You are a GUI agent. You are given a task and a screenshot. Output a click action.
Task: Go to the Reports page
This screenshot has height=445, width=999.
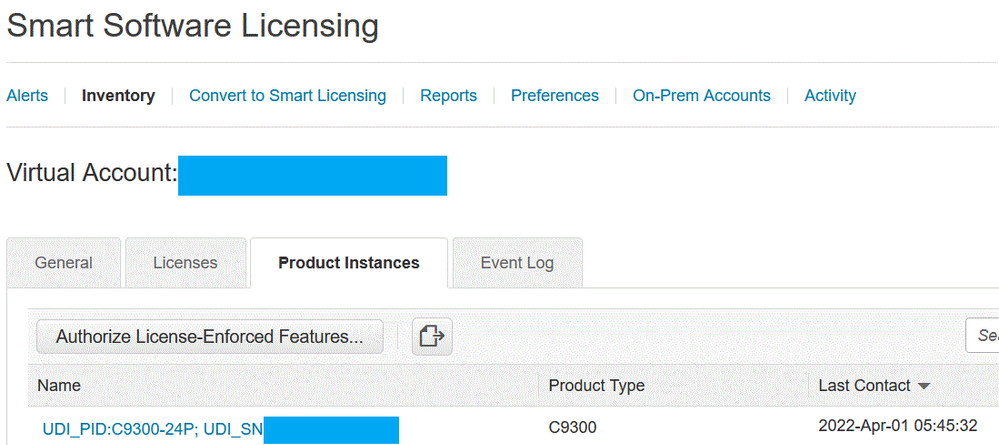pyautogui.click(x=449, y=96)
